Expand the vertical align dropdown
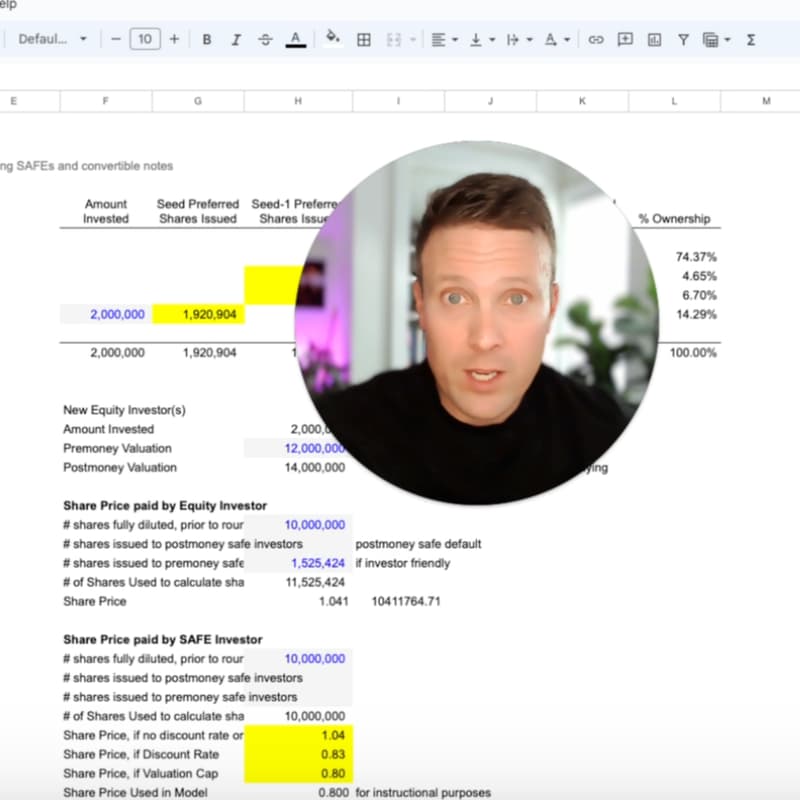This screenshot has height=800, width=800. click(x=481, y=40)
